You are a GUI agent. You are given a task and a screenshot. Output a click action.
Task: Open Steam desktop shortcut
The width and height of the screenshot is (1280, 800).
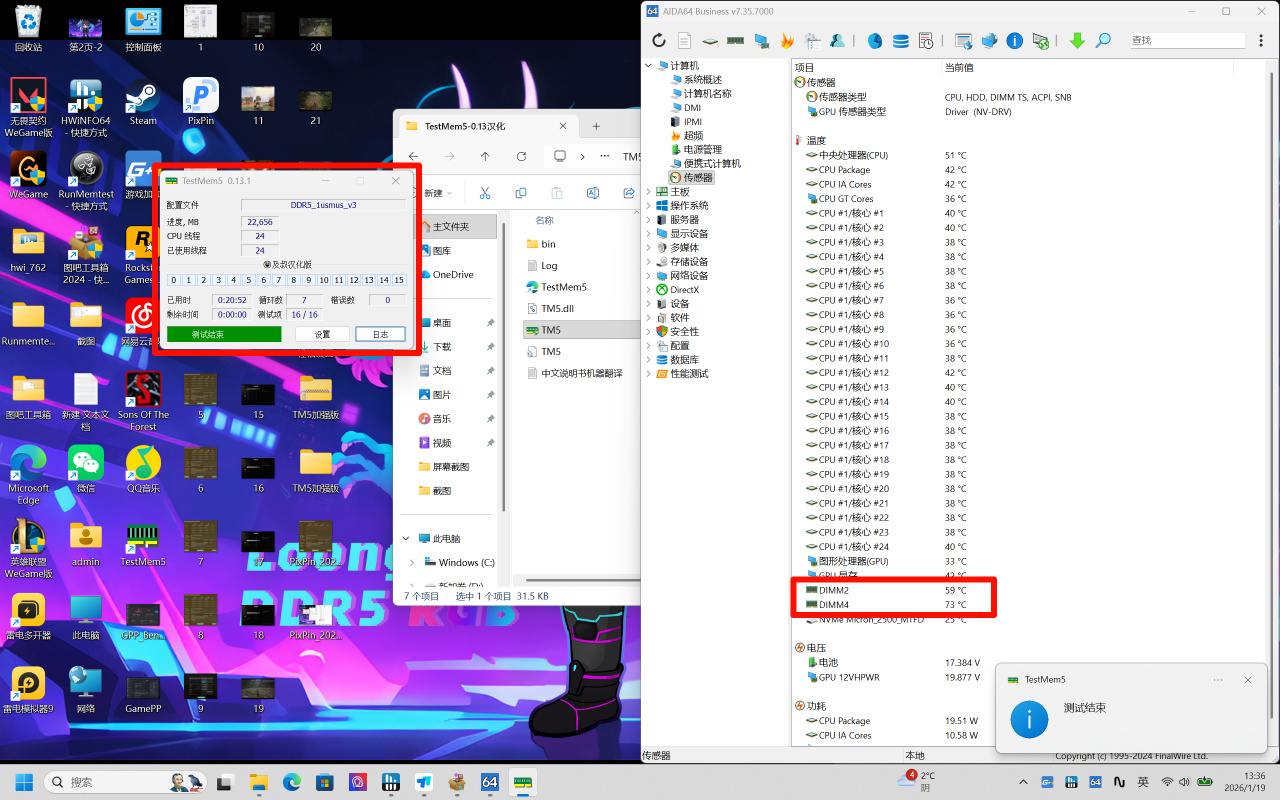[143, 102]
